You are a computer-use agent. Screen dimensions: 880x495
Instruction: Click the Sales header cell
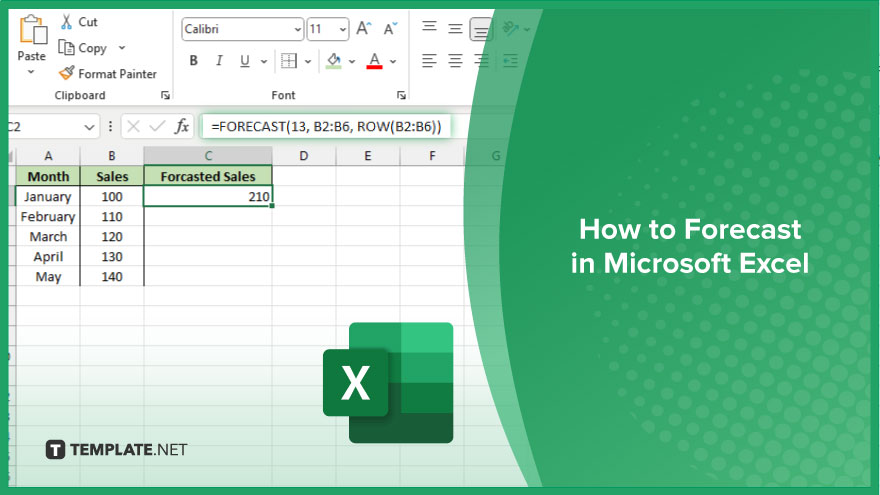coord(112,176)
